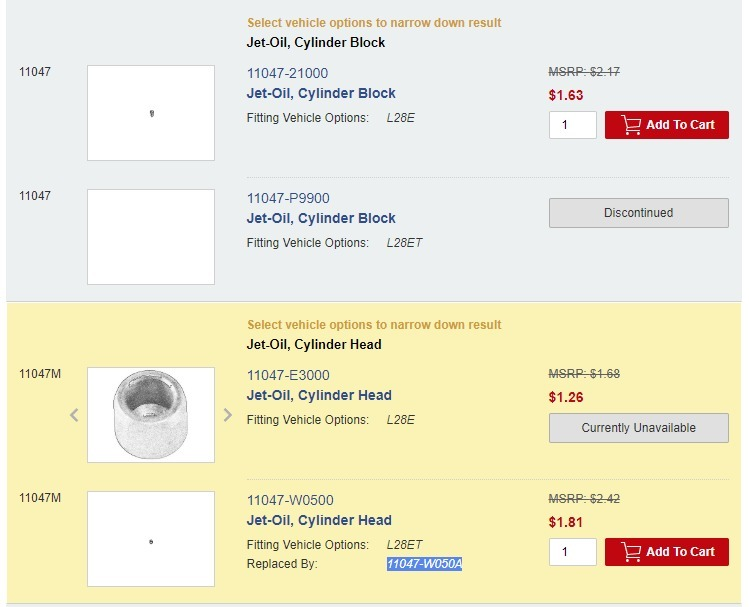Click the cylinder head part thumbnail image
The width and height of the screenshot is (749, 607).
pyautogui.click(x=151, y=415)
